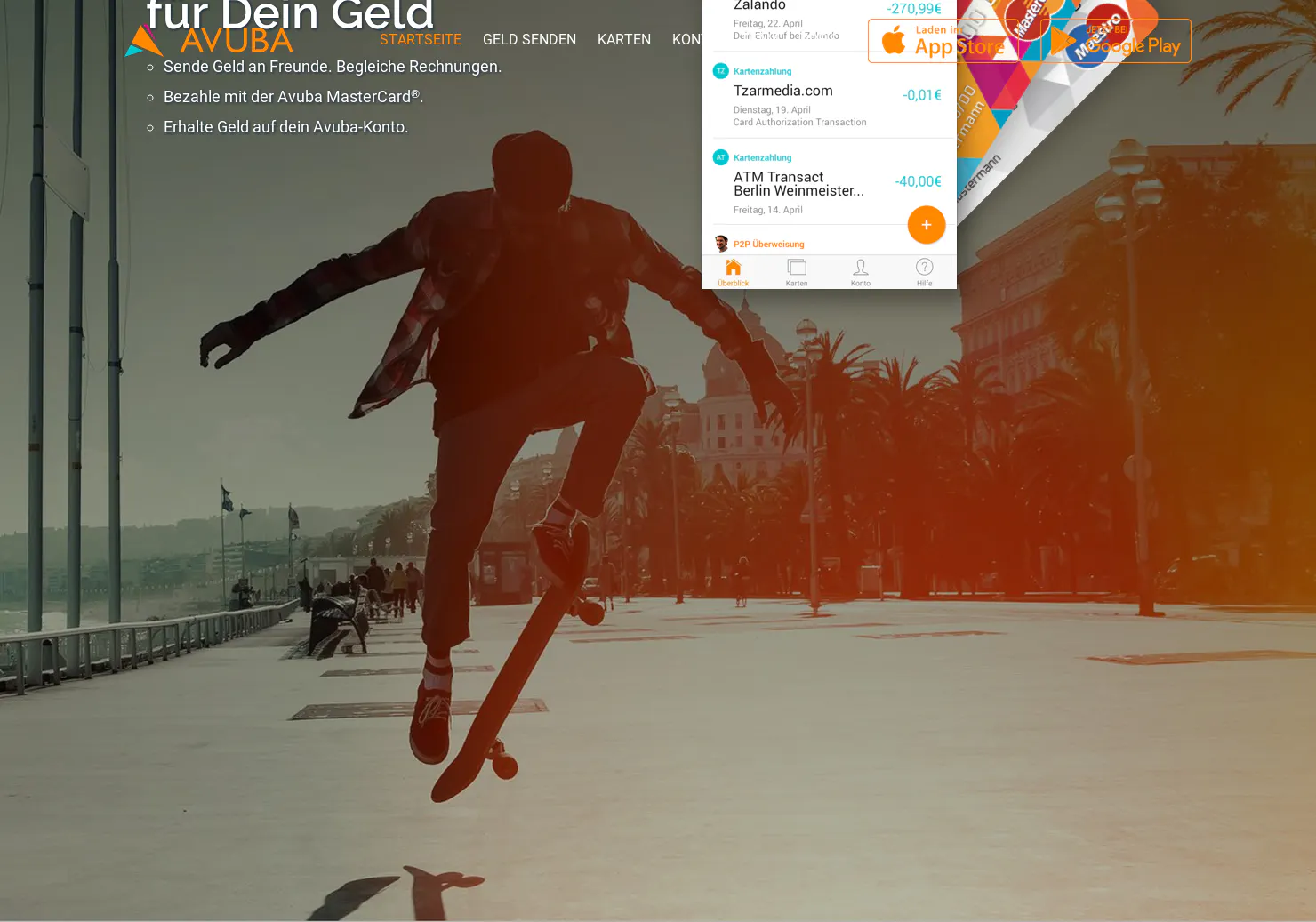
Task: Click the Laden im App Store button
Action: coord(943,41)
